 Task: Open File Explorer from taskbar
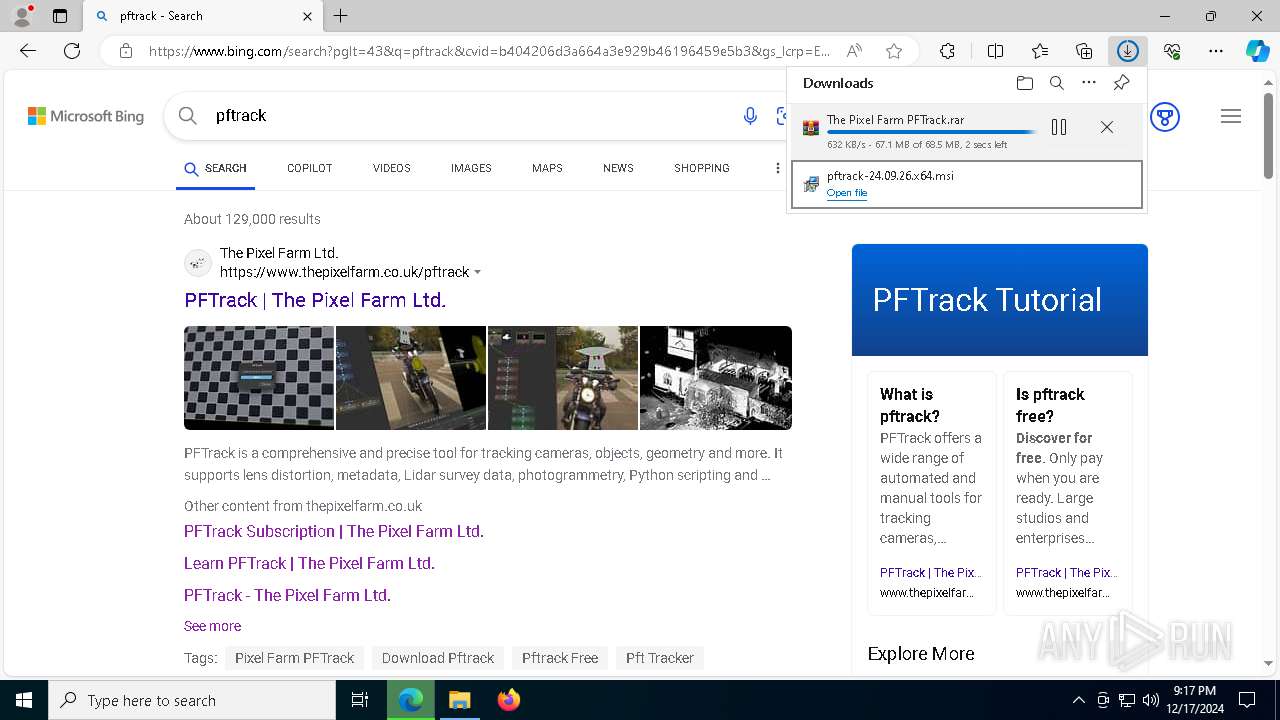[459, 700]
